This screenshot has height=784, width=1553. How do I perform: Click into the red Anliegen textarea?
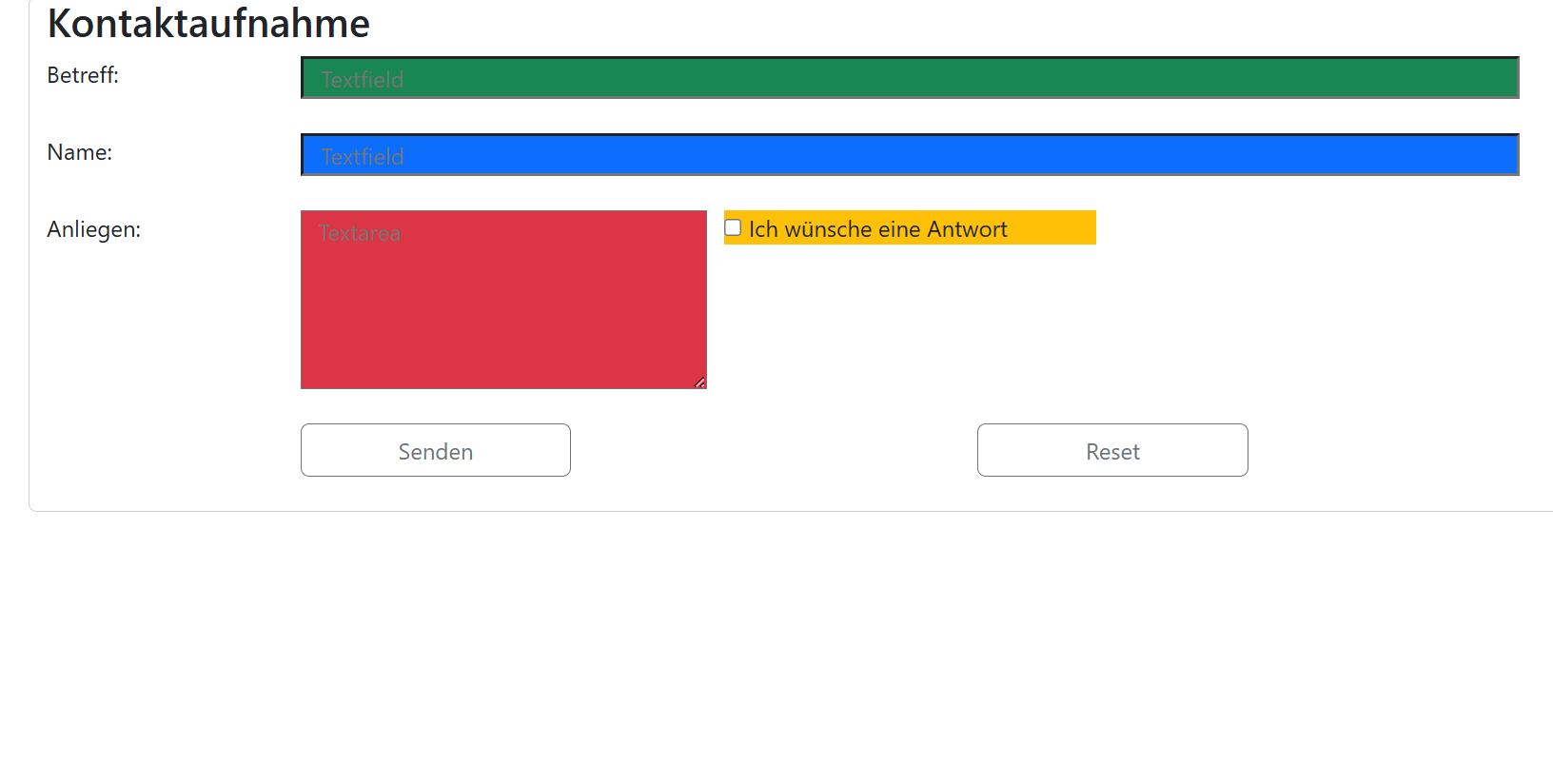503,300
